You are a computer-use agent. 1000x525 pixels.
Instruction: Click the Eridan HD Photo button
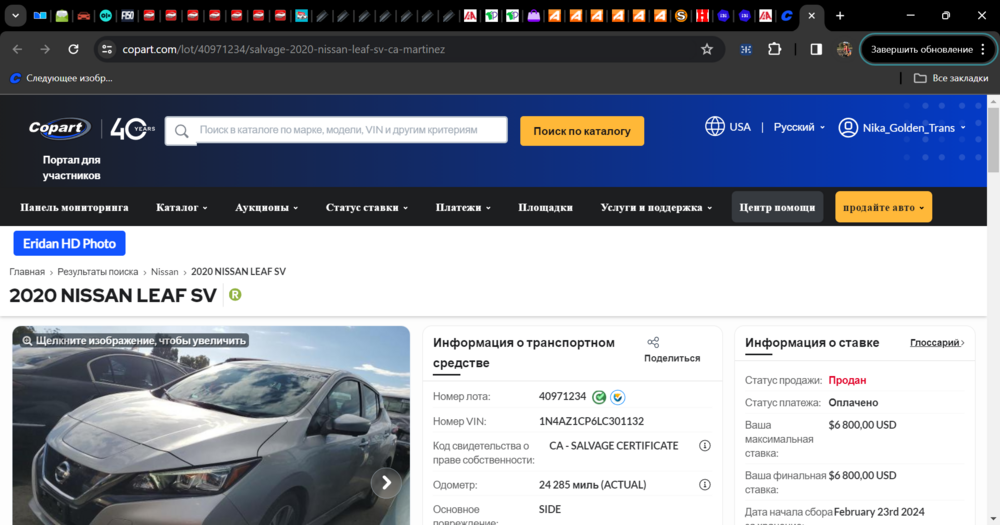pos(70,243)
